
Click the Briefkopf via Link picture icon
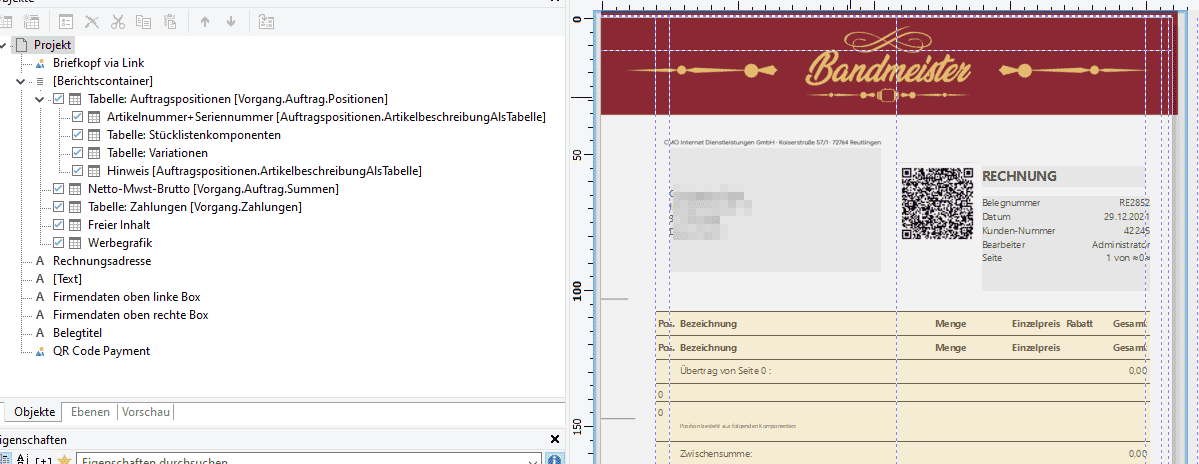tap(41, 63)
